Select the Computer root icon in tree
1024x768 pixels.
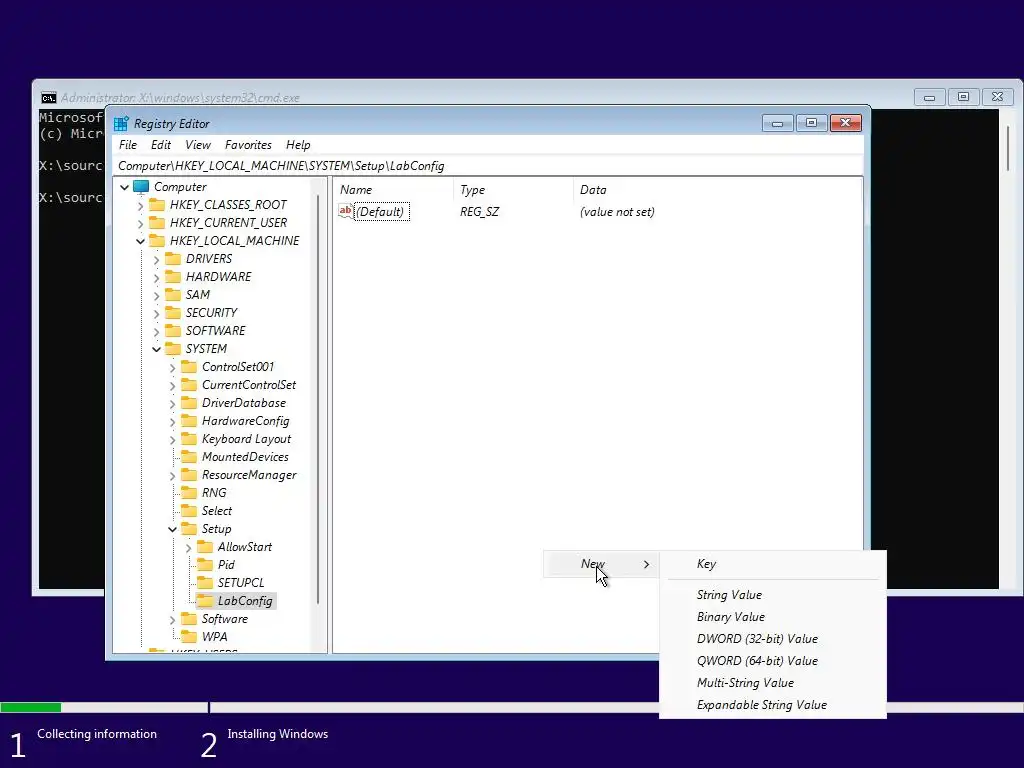141,187
